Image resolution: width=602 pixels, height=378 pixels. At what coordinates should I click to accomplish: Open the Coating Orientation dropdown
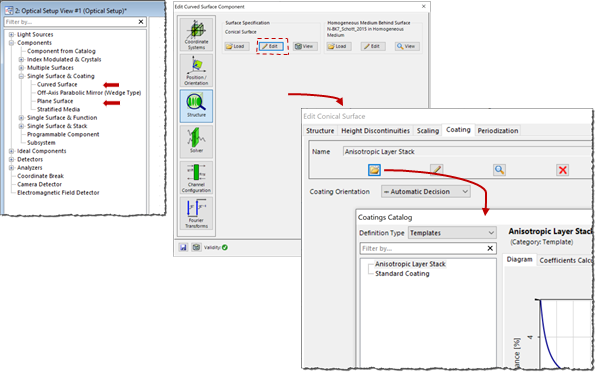click(425, 191)
